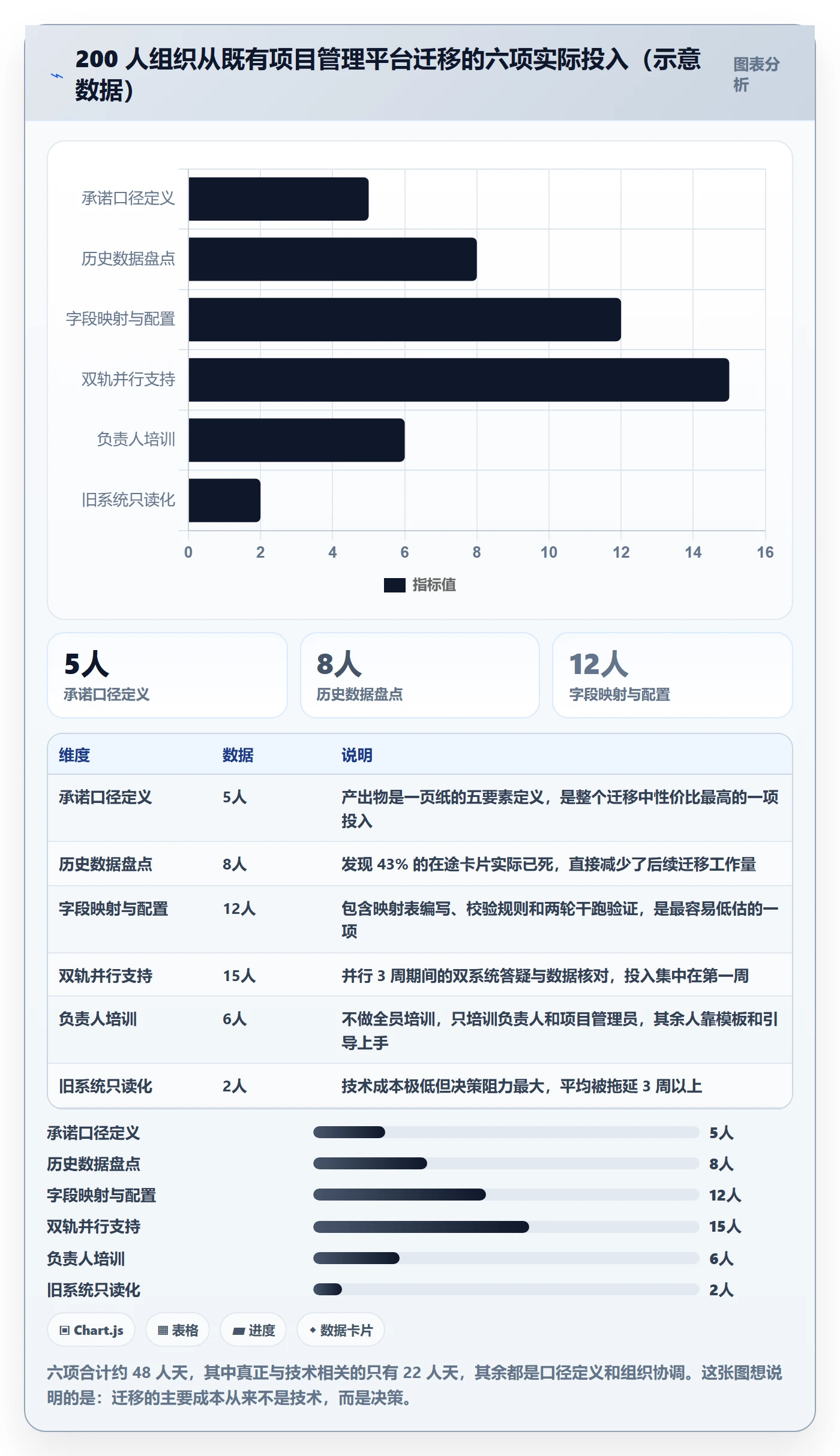Click the lightning icon beside the title
This screenshot has height=1456, width=840.
click(x=56, y=76)
